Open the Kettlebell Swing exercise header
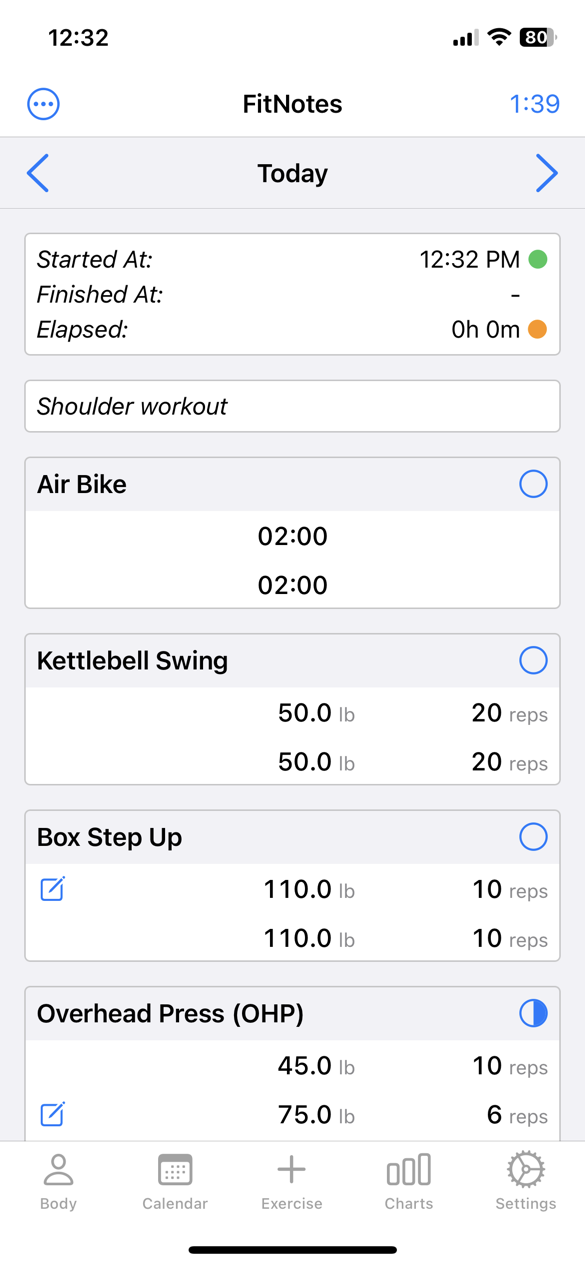585x1266 pixels. (x=292, y=661)
